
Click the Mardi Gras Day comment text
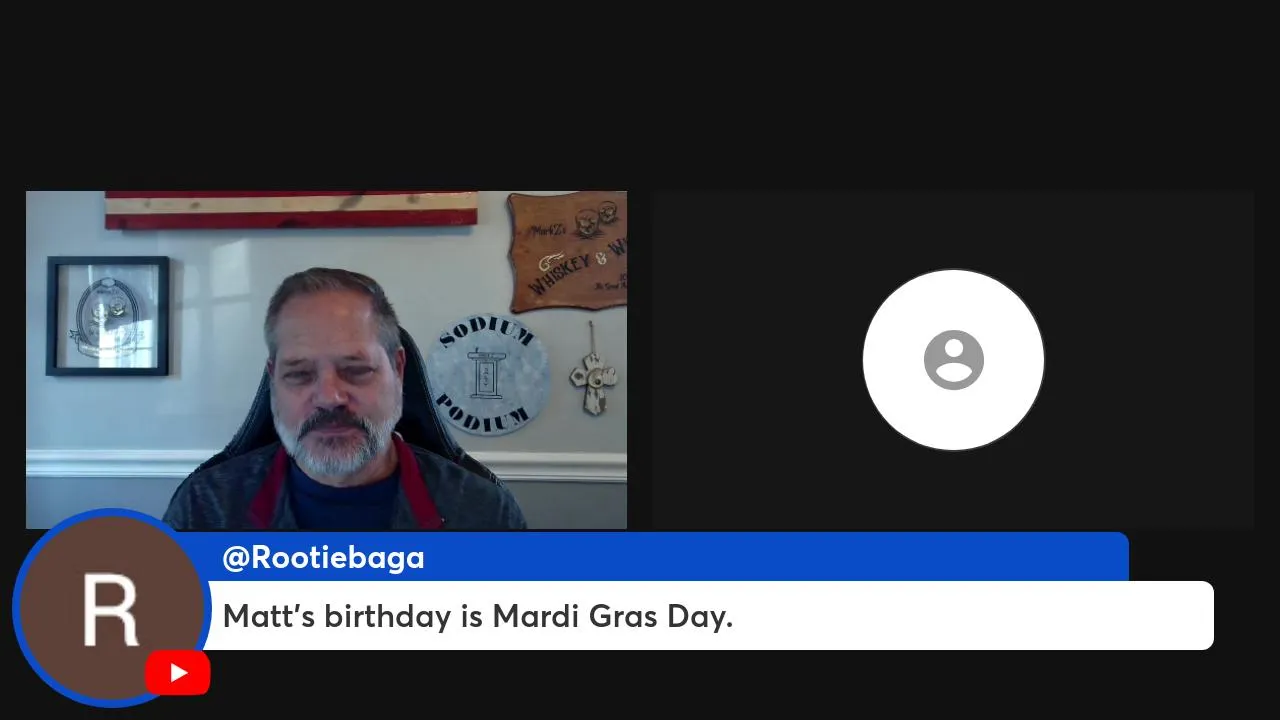tap(478, 616)
